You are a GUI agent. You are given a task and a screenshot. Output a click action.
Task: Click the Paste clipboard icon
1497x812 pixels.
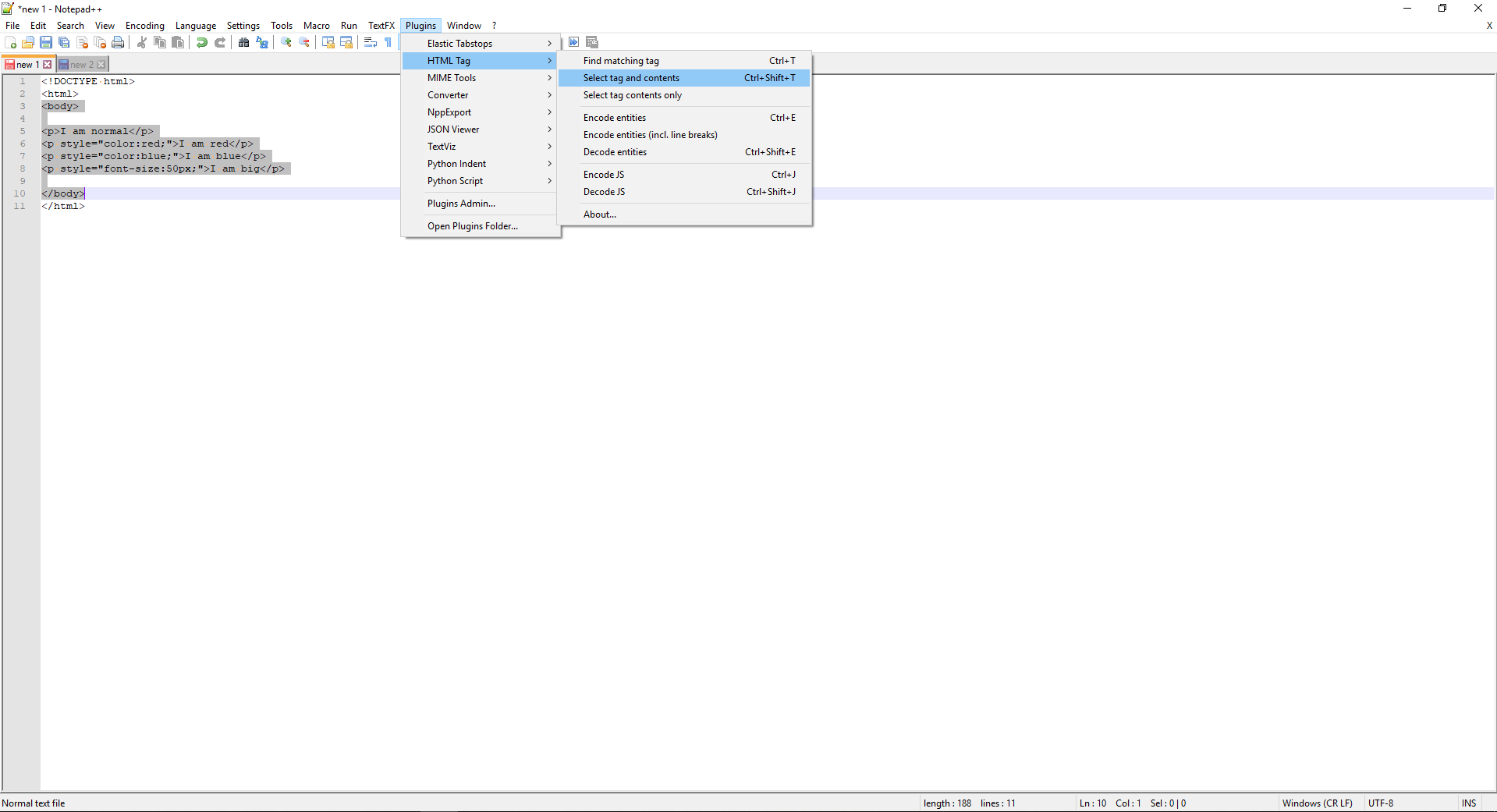[178, 43]
